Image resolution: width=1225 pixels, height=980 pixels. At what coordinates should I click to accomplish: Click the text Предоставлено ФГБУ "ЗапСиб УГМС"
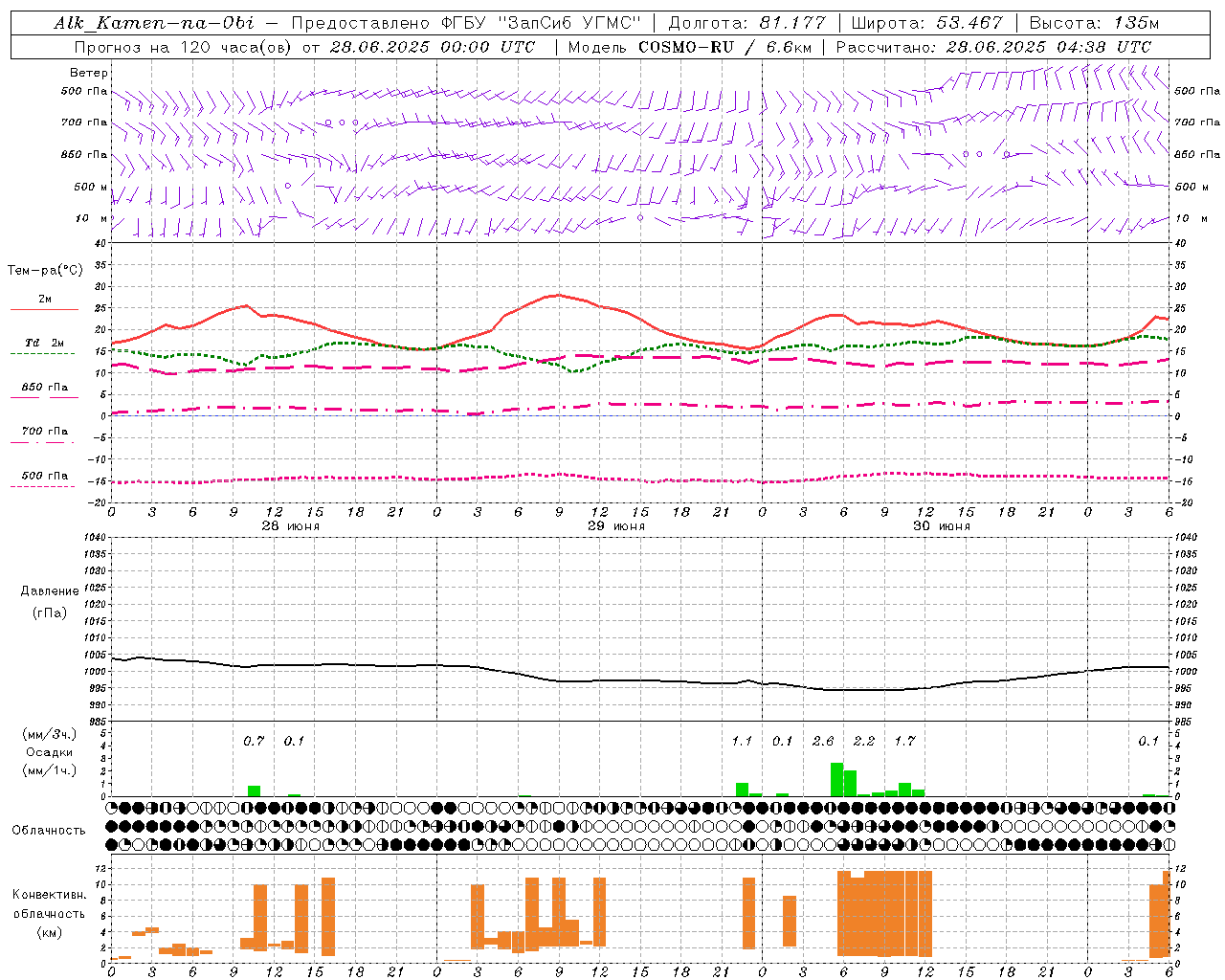(466, 23)
